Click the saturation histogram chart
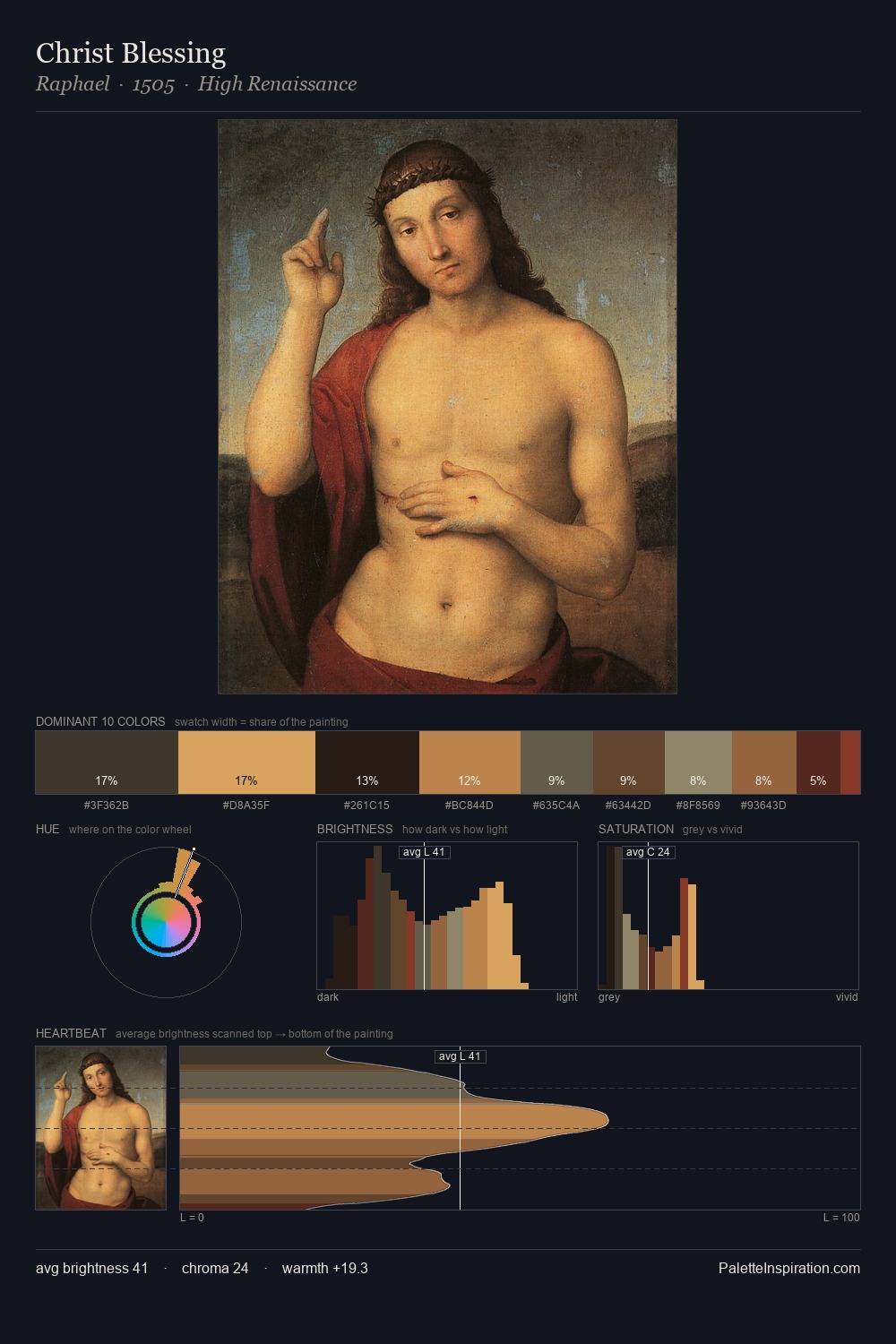 coord(728,916)
